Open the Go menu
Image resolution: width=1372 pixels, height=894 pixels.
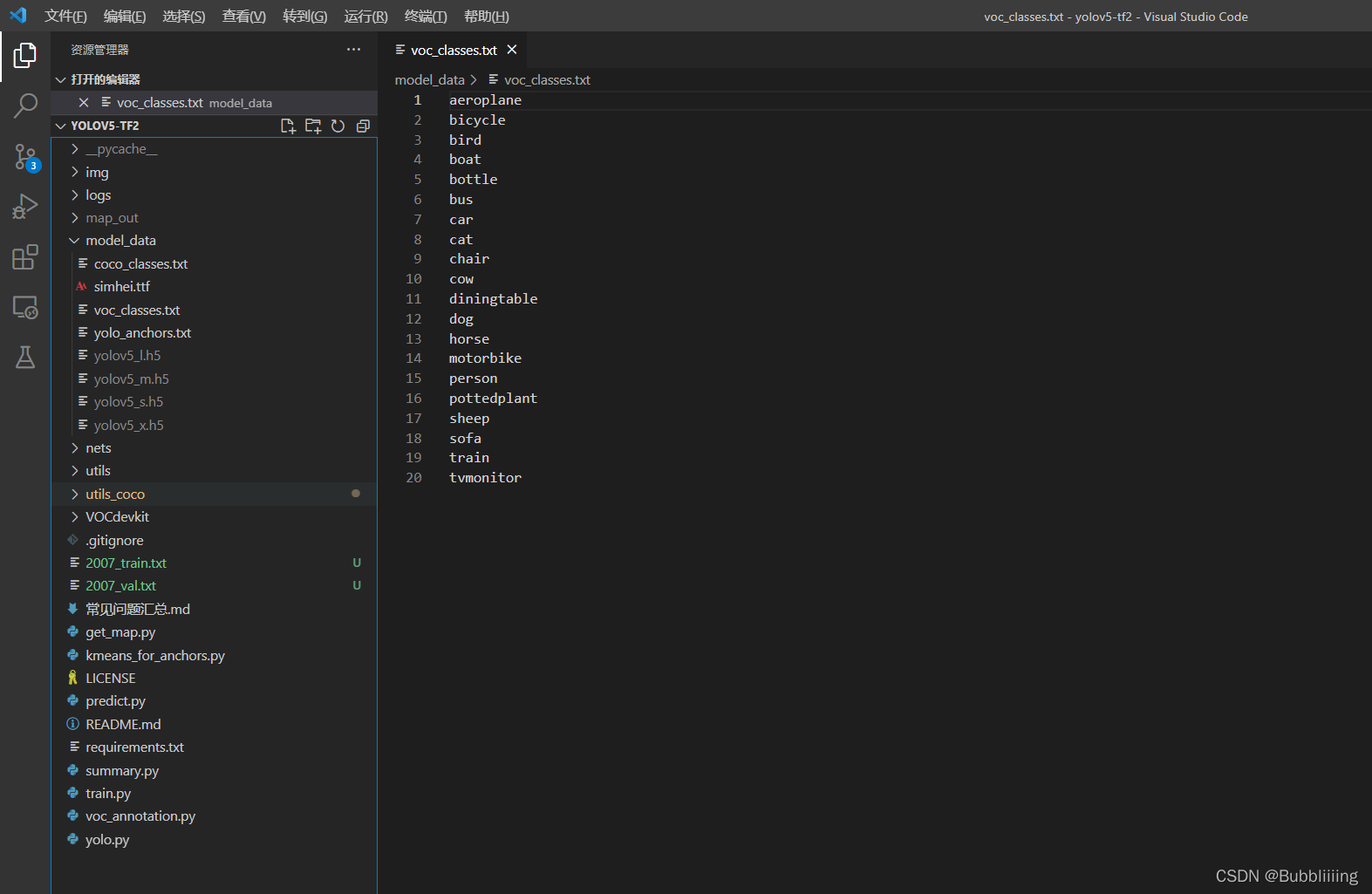pyautogui.click(x=305, y=17)
